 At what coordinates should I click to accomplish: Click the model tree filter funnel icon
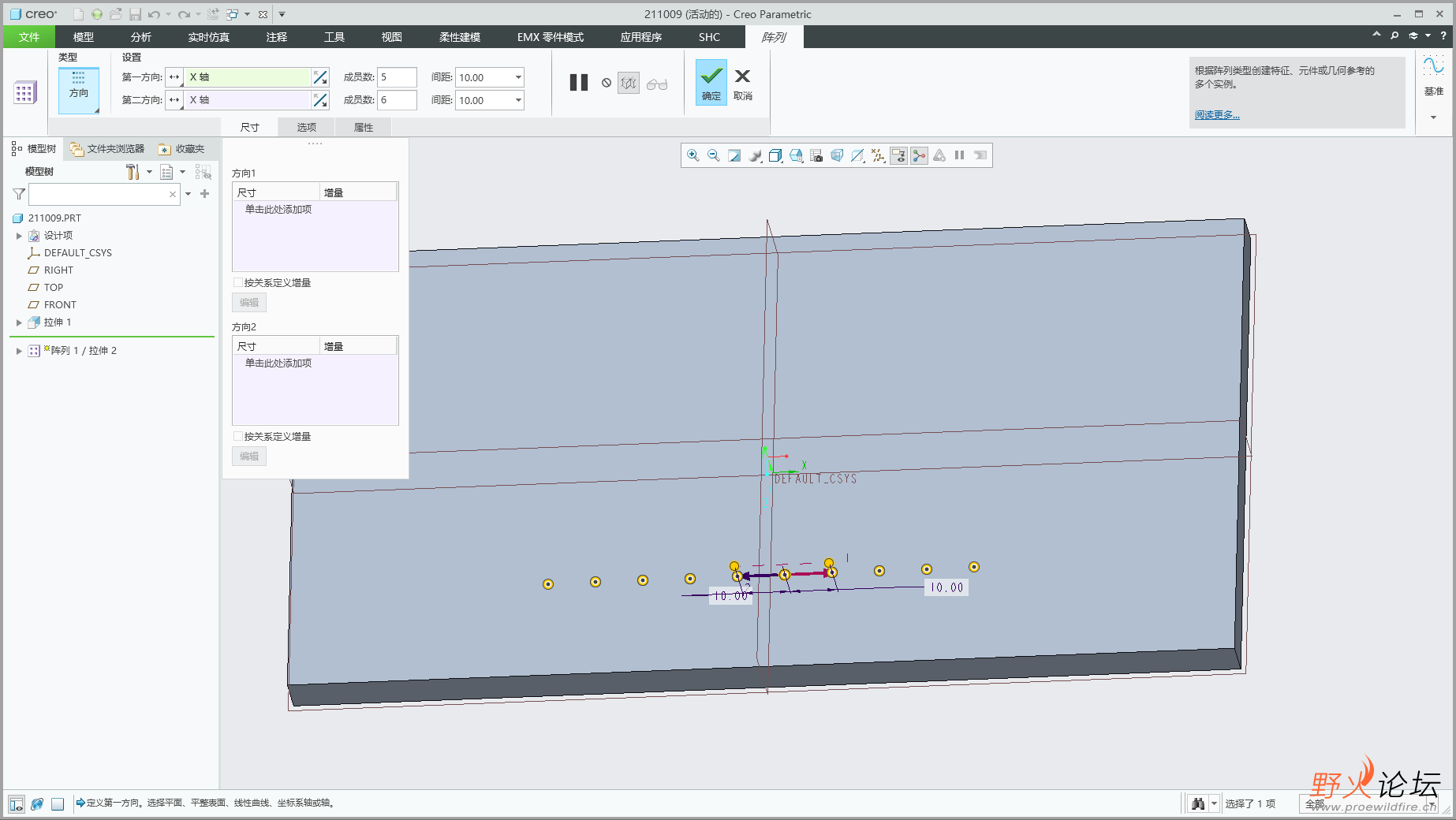click(19, 194)
